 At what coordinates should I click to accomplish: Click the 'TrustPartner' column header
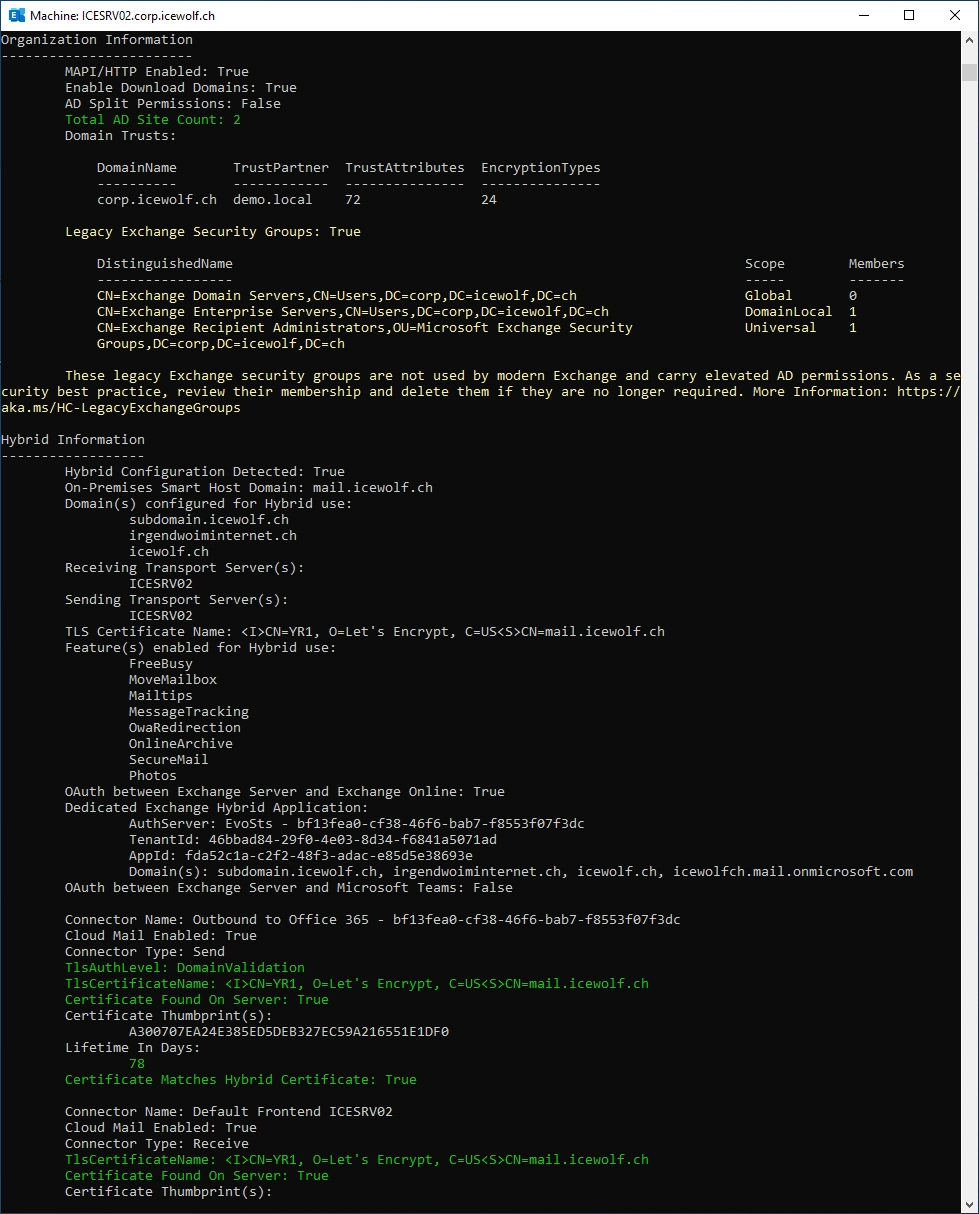coord(281,168)
